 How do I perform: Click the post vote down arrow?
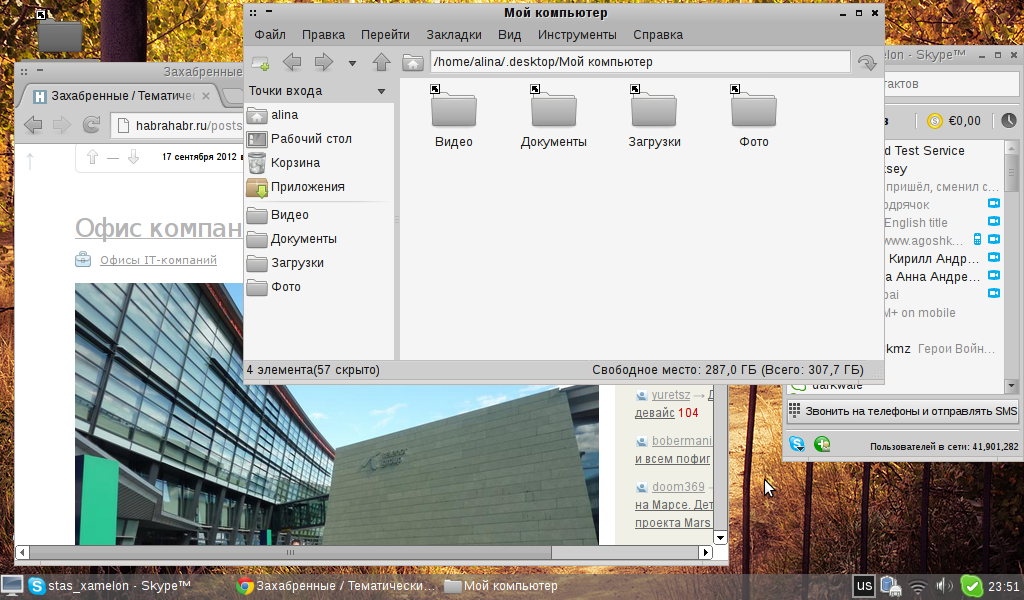pyautogui.click(x=133, y=157)
